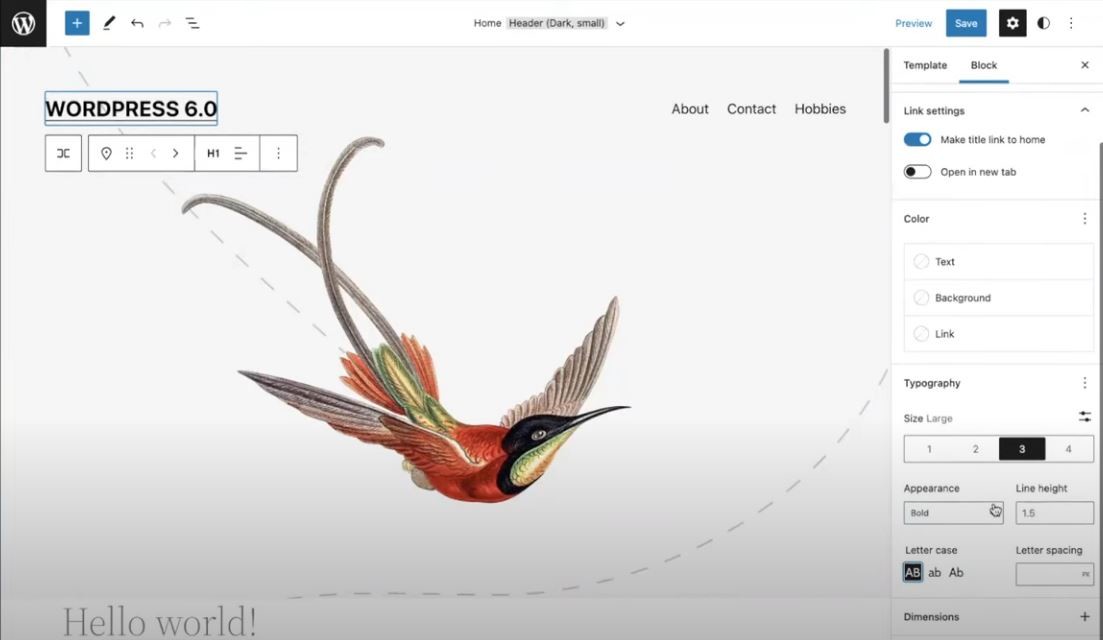This screenshot has width=1103, height=640.
Task: Open the Appearance Bold dropdown
Action: 953,513
